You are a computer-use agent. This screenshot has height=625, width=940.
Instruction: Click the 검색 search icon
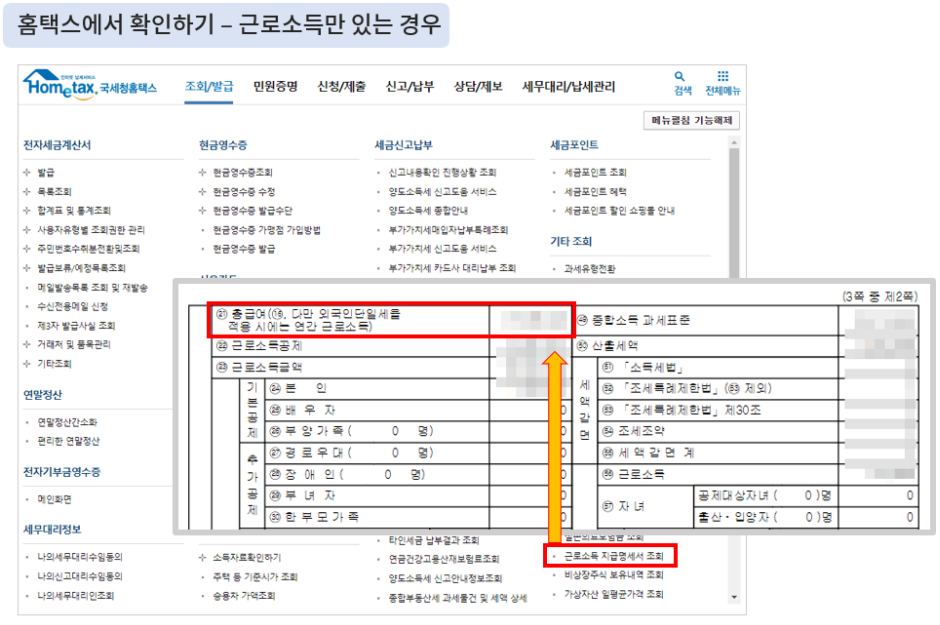680,78
